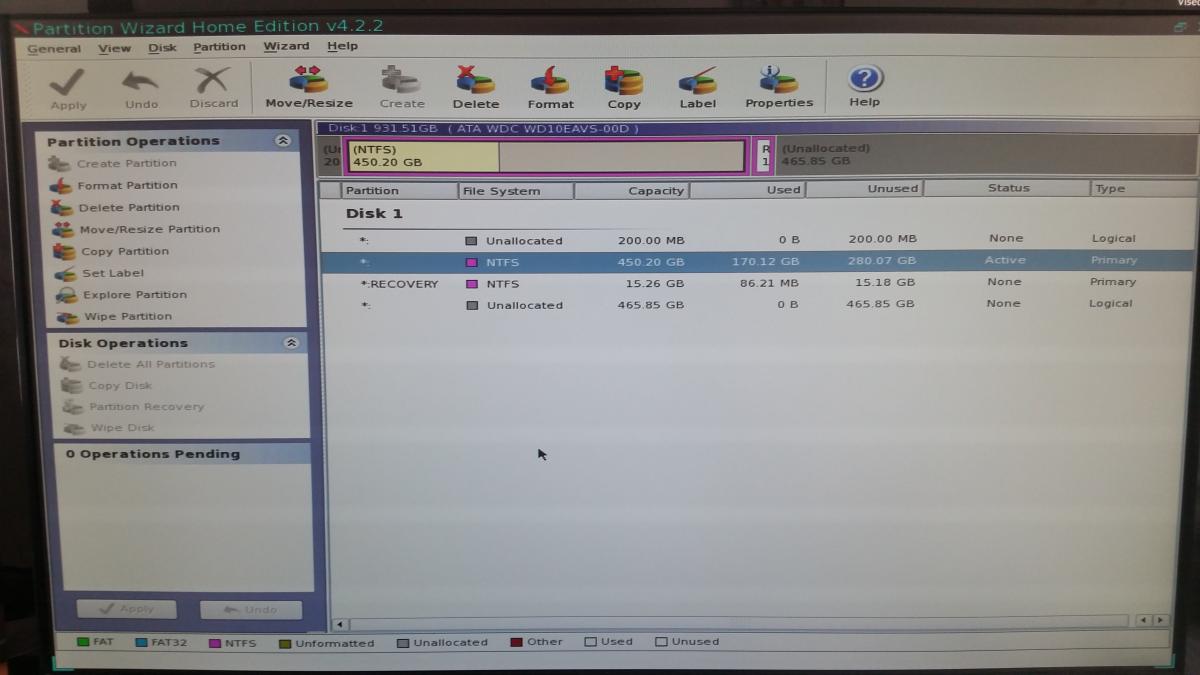Select the 465.85 GB Unallocated row
Viewport: 1200px width, 675px height.
[760, 304]
